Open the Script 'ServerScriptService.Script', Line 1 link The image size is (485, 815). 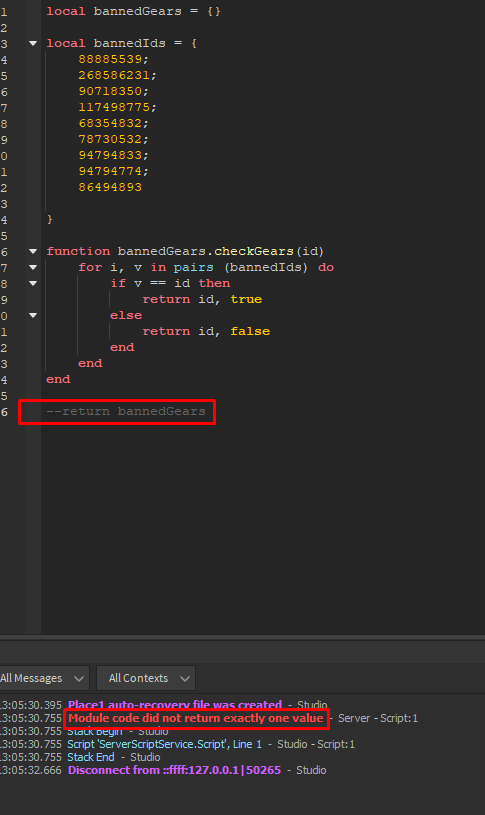click(165, 744)
